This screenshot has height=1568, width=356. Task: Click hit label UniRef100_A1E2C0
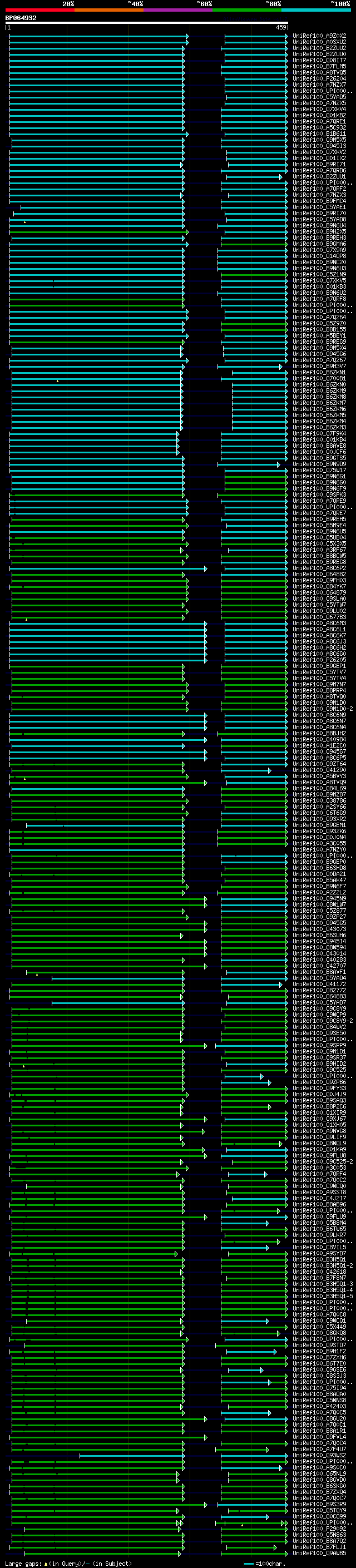pos(319,746)
